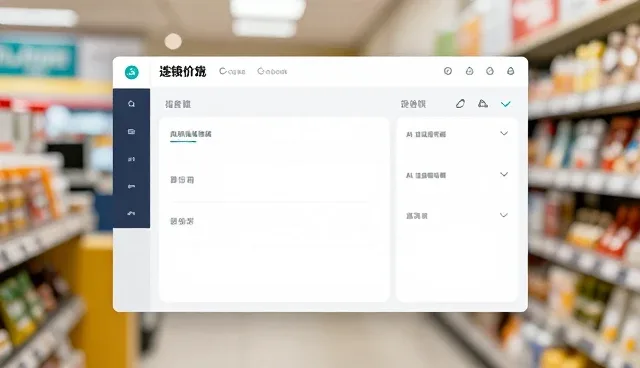Click the third row label in the left panel
The width and height of the screenshot is (640, 368).
point(182,222)
